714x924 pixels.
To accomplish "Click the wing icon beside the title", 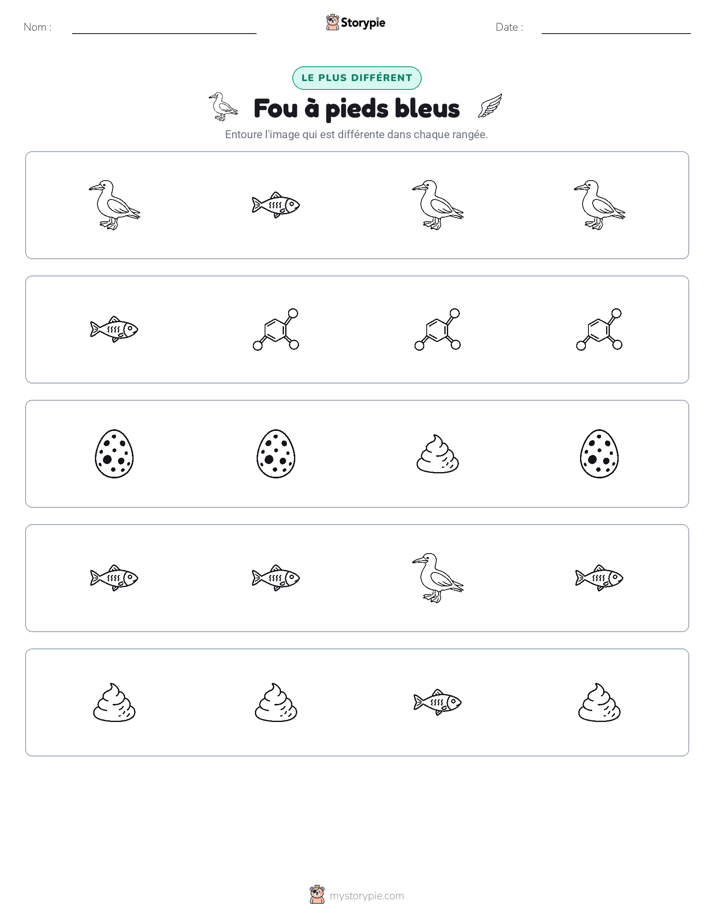I will (490, 107).
